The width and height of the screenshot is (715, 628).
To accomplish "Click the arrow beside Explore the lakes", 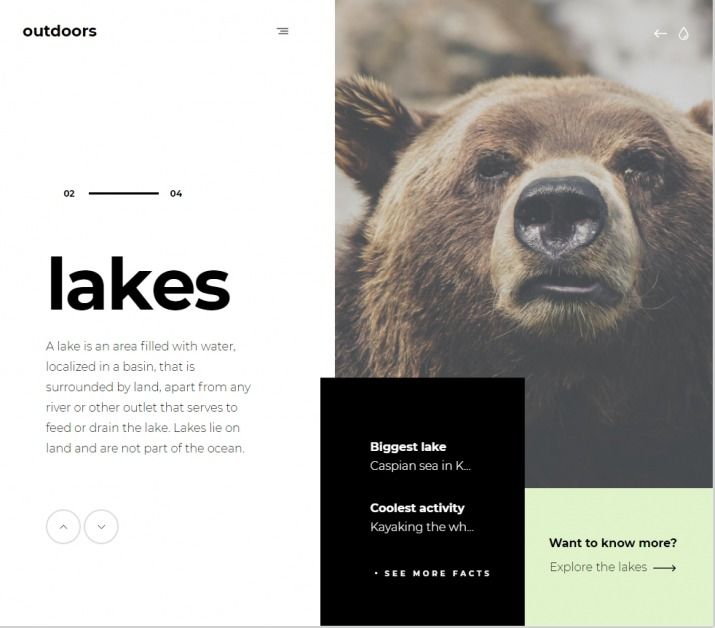I will tap(664, 568).
